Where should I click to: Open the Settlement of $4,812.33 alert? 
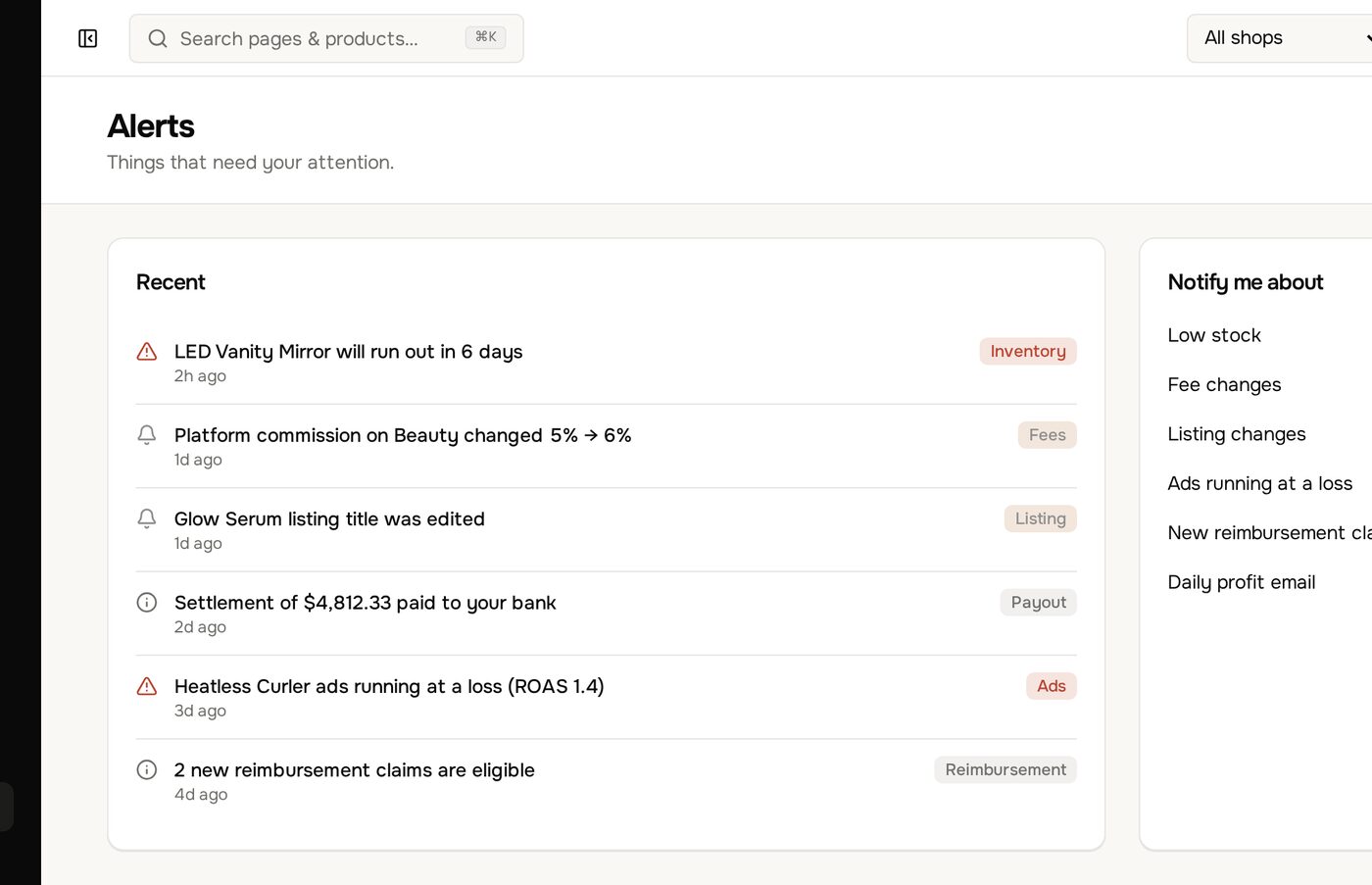[606, 614]
